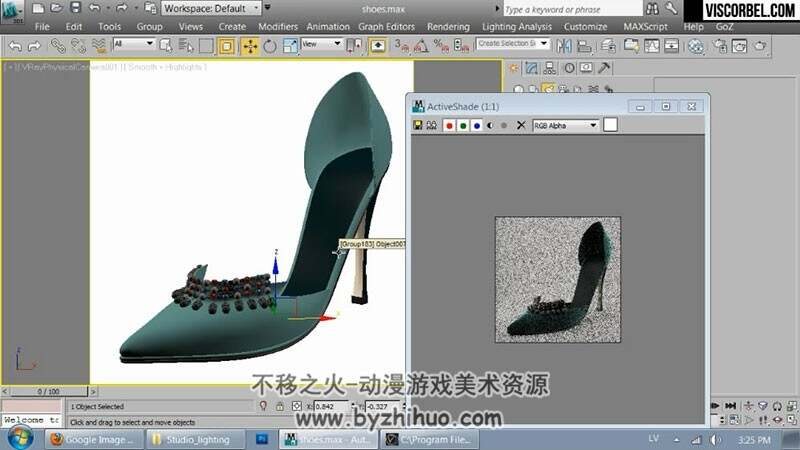The width and height of the screenshot is (800, 450).
Task: Activate the Select and Rotate tool
Action: point(270,46)
